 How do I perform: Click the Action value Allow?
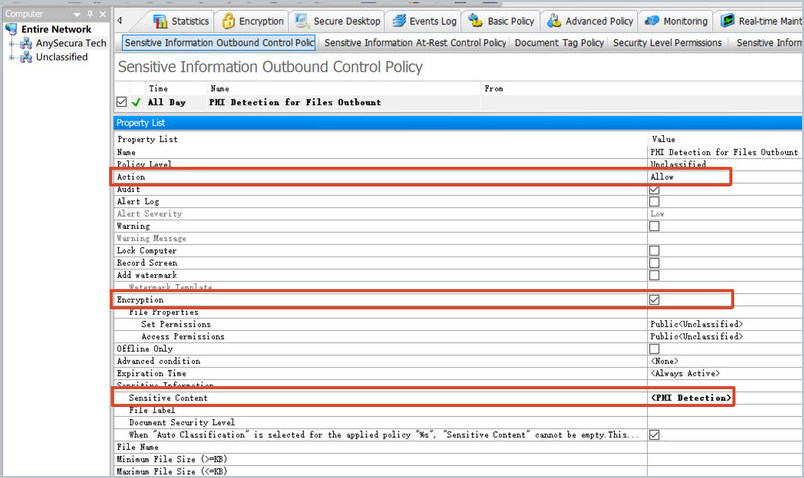point(662,177)
